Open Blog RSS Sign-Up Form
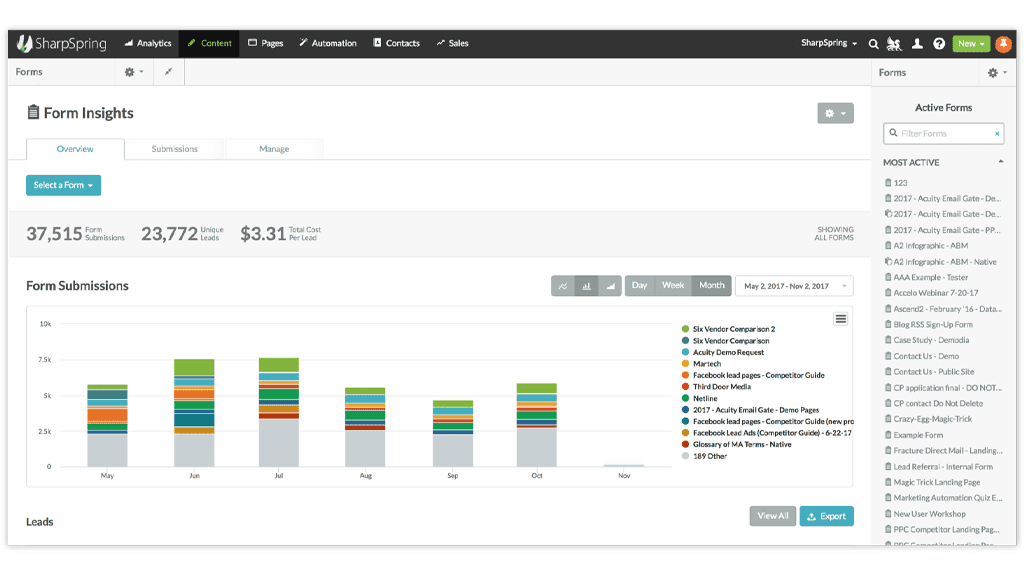 tap(929, 325)
